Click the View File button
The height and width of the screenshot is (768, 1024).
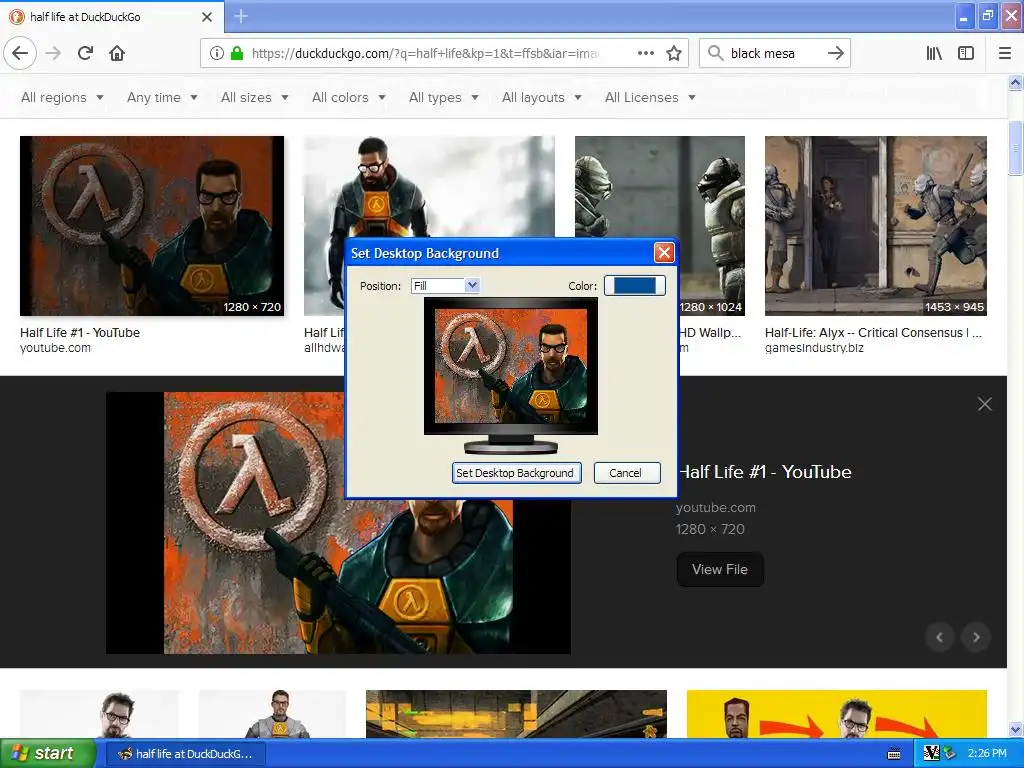[x=720, y=569]
